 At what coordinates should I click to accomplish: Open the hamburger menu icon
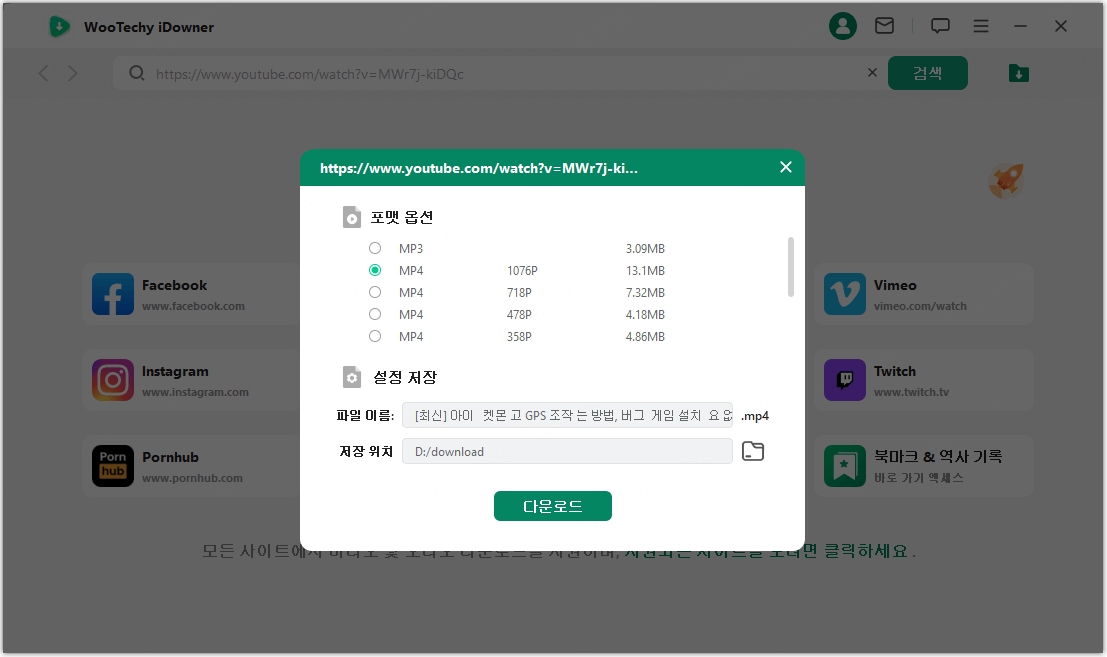(981, 27)
